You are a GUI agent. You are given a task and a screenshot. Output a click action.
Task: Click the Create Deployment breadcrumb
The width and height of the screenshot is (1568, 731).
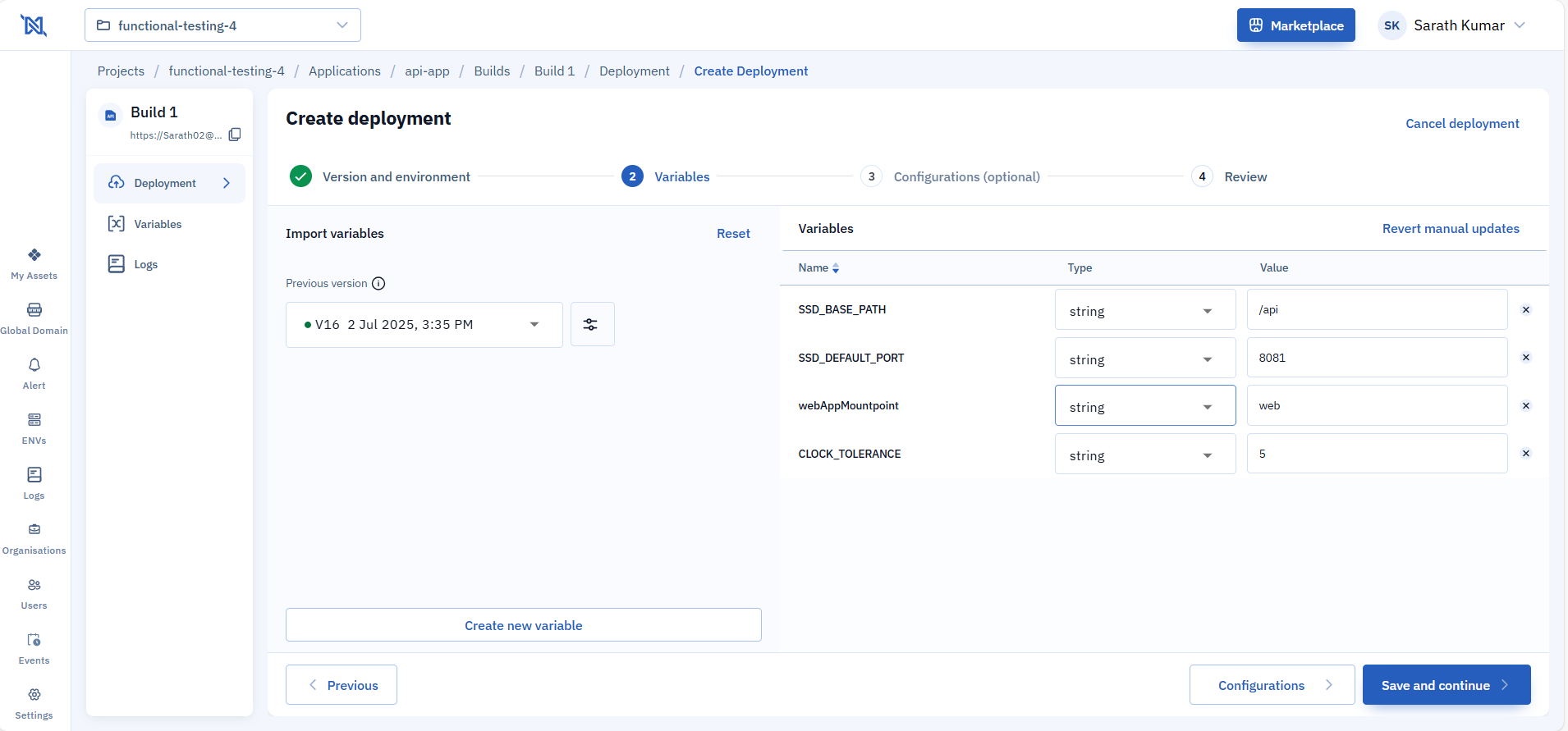point(751,71)
